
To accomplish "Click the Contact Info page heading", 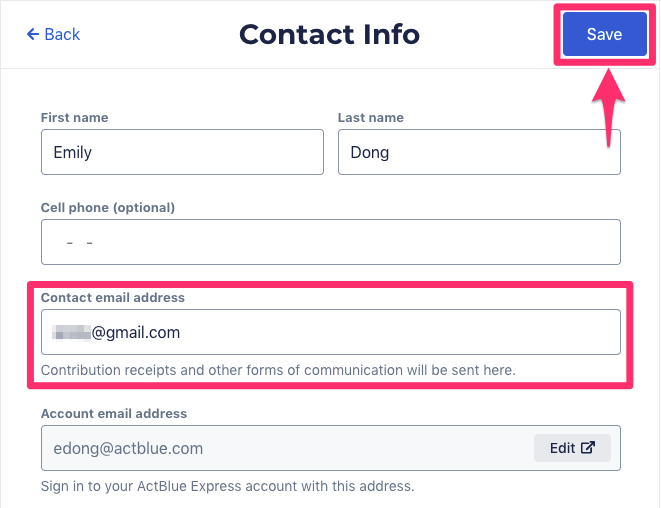I will (329, 34).
